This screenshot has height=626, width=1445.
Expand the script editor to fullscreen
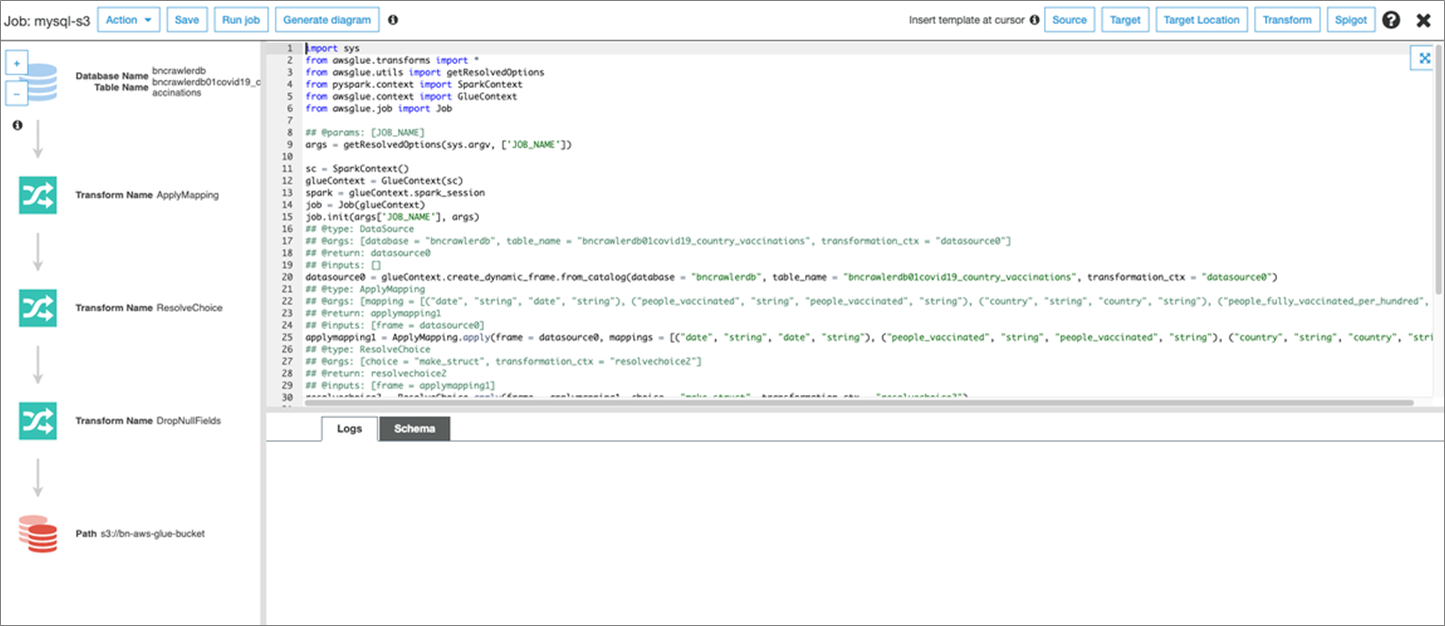tap(1423, 58)
